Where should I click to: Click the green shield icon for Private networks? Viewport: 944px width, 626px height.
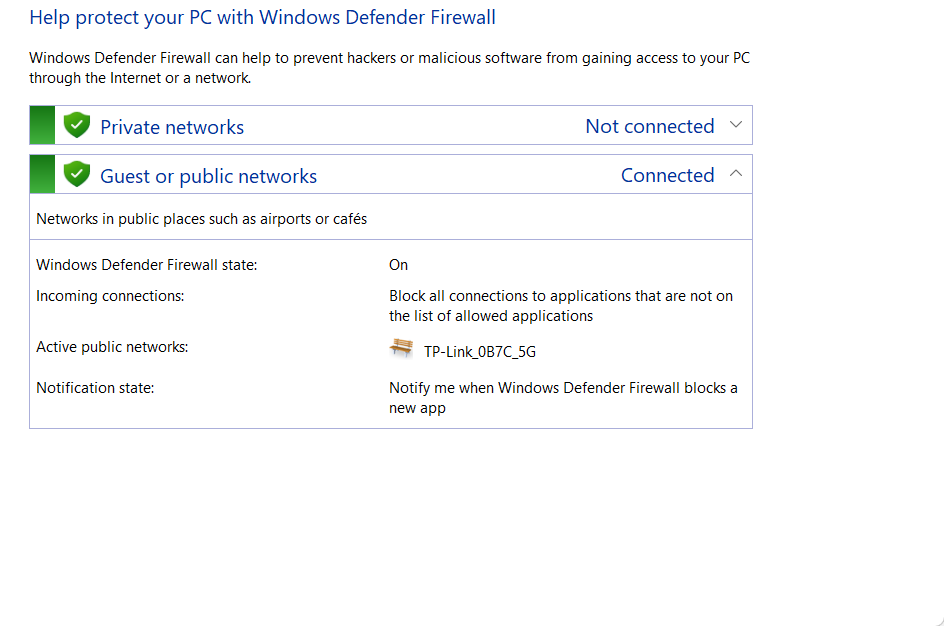click(77, 125)
